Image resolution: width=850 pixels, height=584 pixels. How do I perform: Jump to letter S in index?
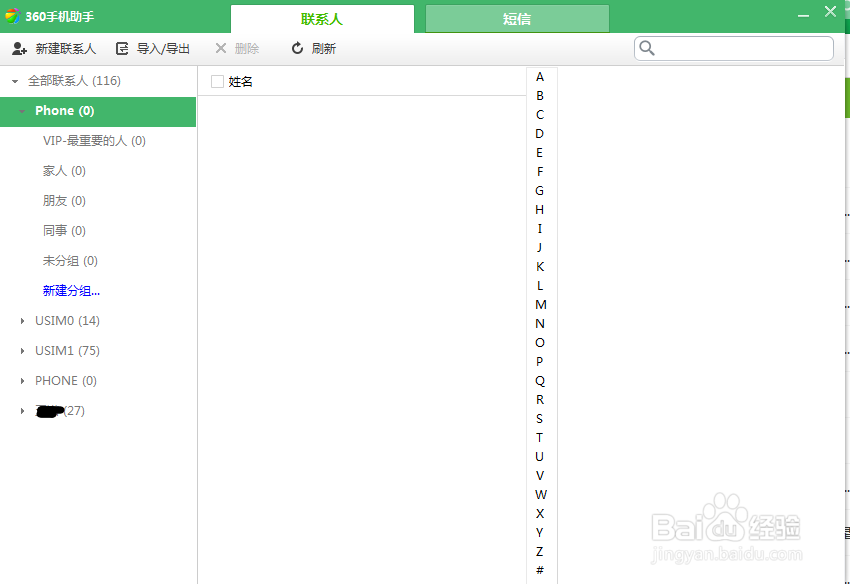click(540, 419)
